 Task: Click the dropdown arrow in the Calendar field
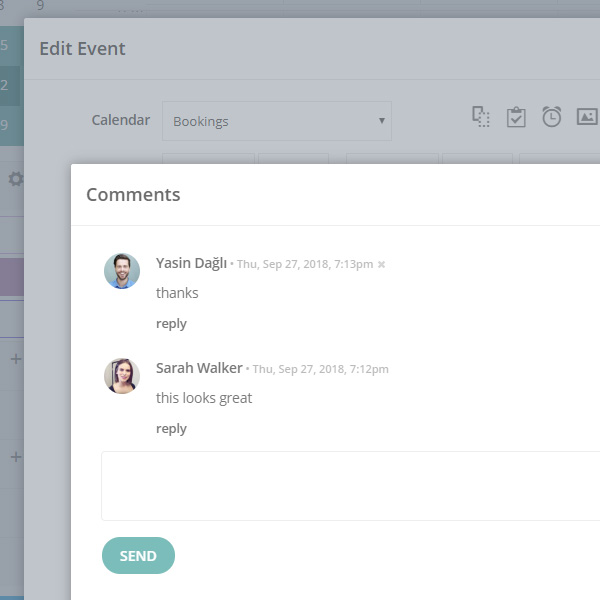click(x=382, y=121)
